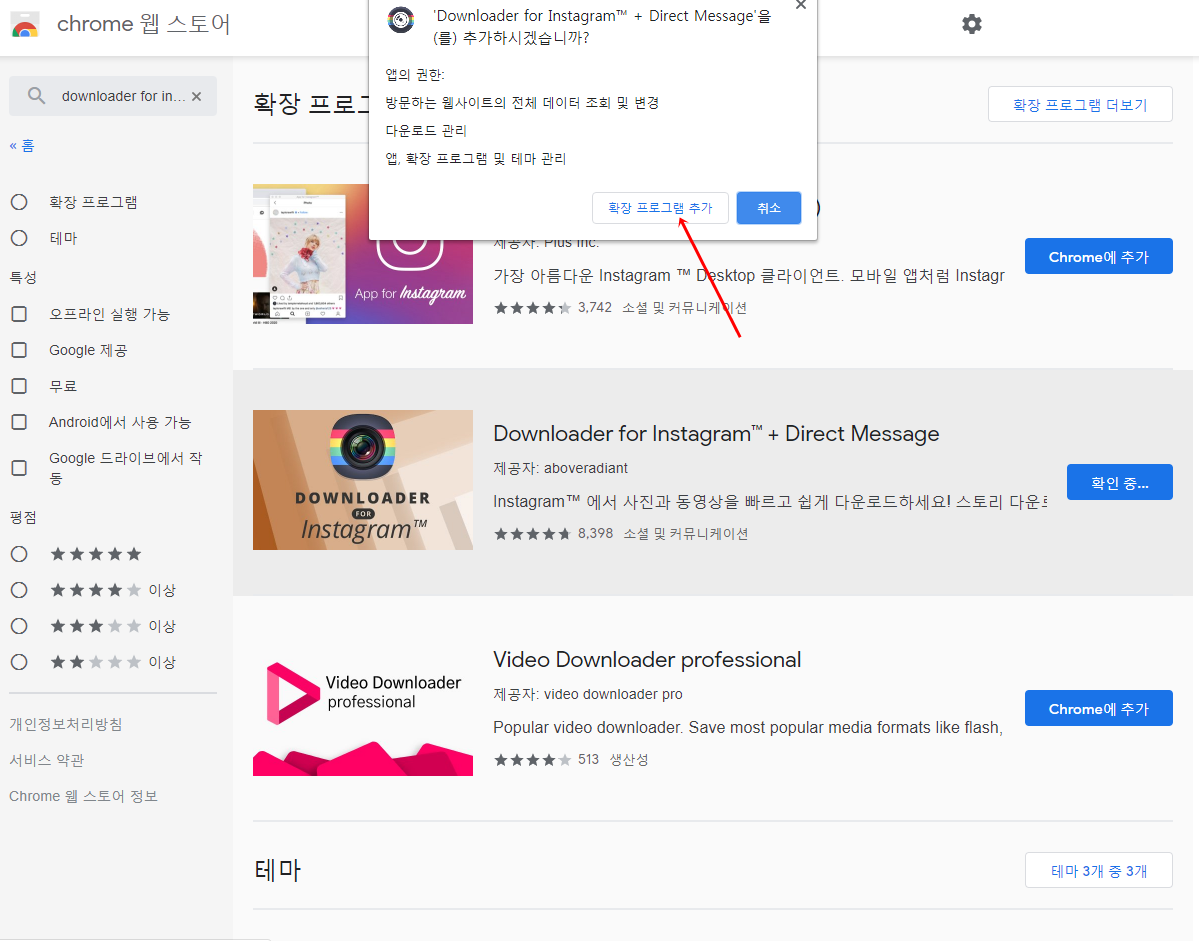
Task: Select four stars 이상 rating filter
Action: 19,590
